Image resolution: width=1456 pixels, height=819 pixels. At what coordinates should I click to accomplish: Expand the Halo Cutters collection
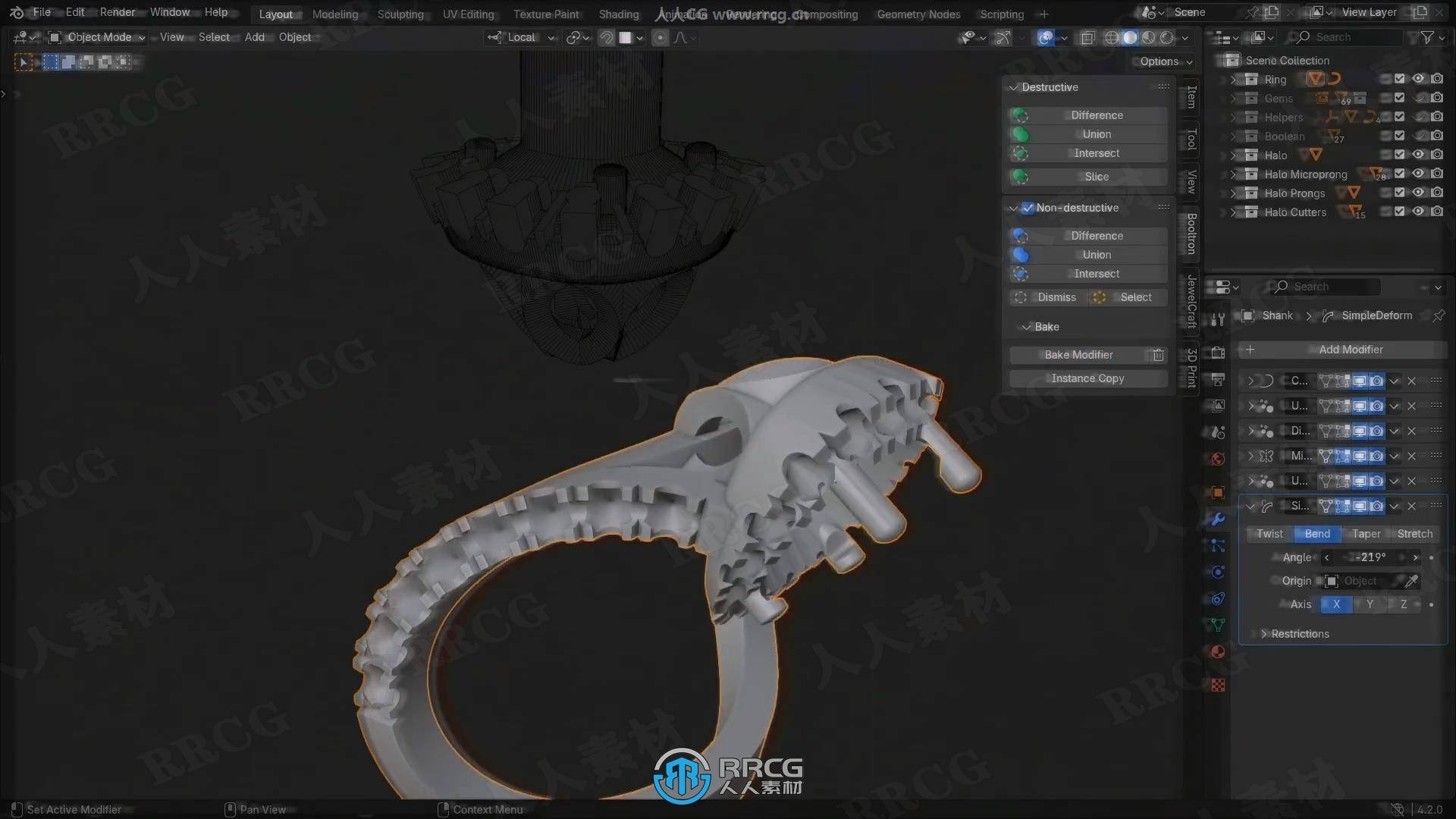pyautogui.click(x=1233, y=212)
